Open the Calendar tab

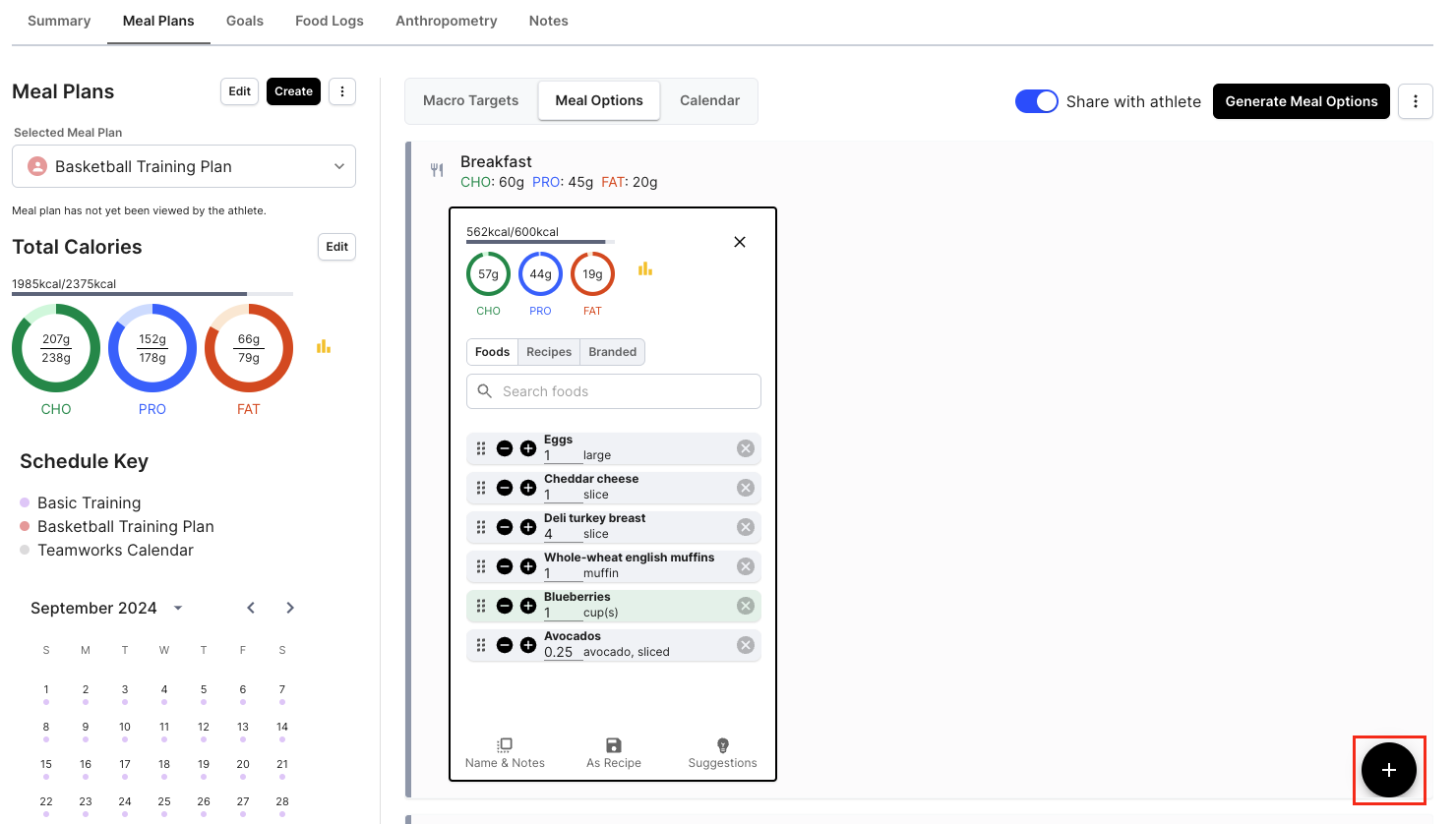click(x=709, y=100)
